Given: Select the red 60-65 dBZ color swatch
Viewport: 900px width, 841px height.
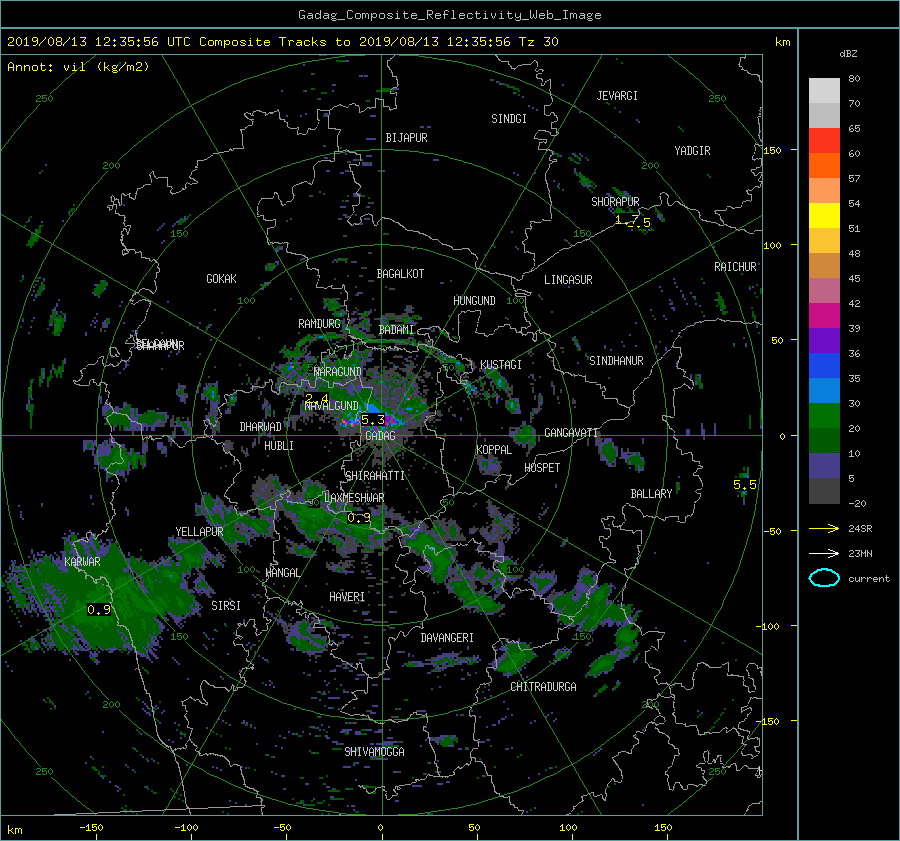Looking at the screenshot, I should [x=824, y=141].
